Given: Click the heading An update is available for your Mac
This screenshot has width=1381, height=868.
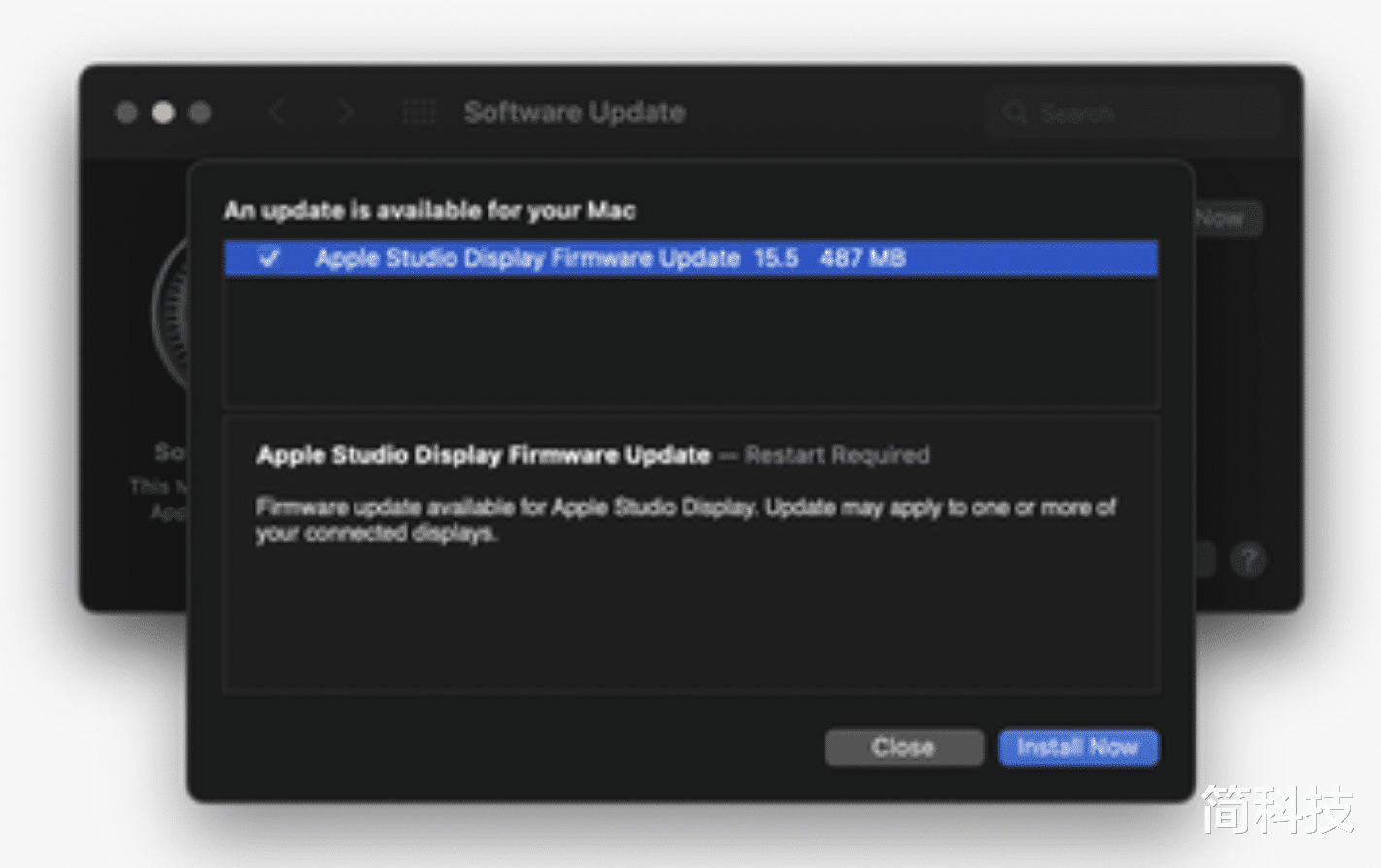Looking at the screenshot, I should pyautogui.click(x=430, y=211).
